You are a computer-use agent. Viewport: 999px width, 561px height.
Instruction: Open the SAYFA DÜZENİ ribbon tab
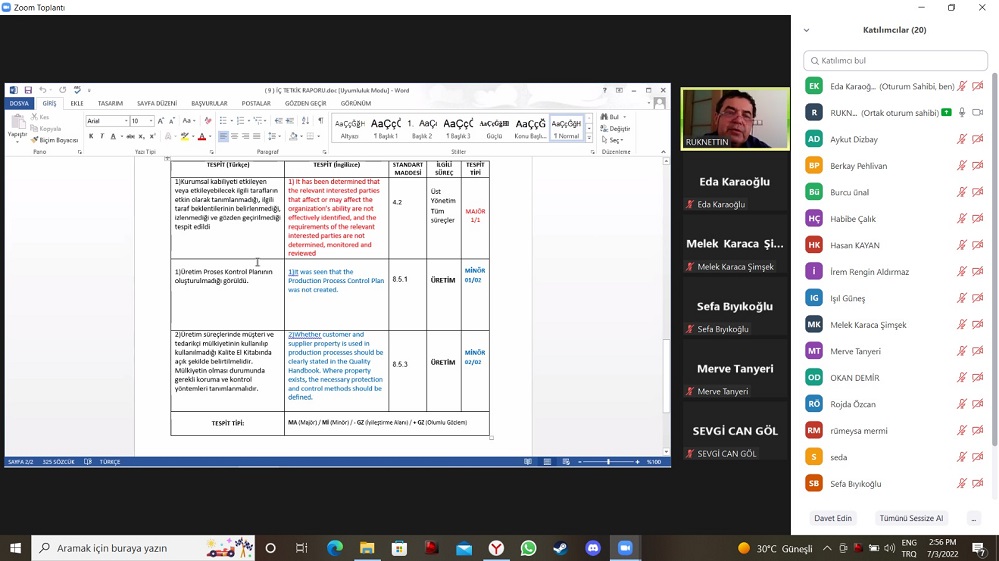[156, 103]
